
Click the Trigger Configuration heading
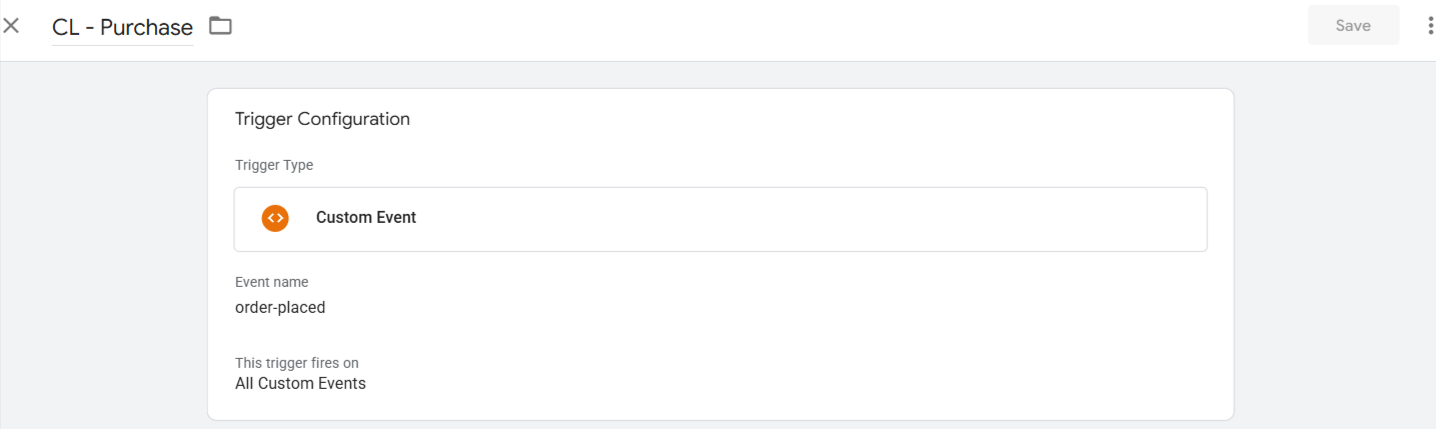coord(322,119)
